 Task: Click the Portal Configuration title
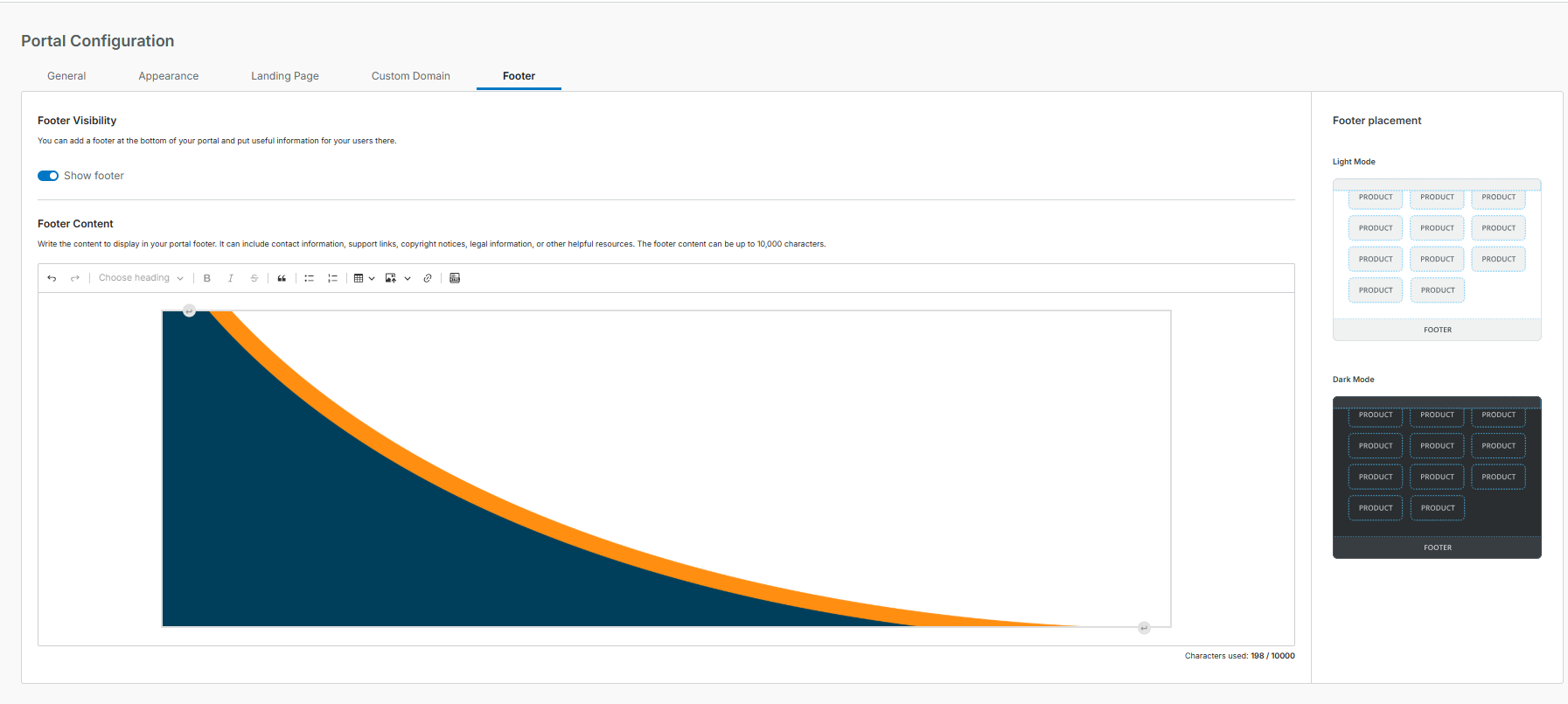(x=97, y=41)
